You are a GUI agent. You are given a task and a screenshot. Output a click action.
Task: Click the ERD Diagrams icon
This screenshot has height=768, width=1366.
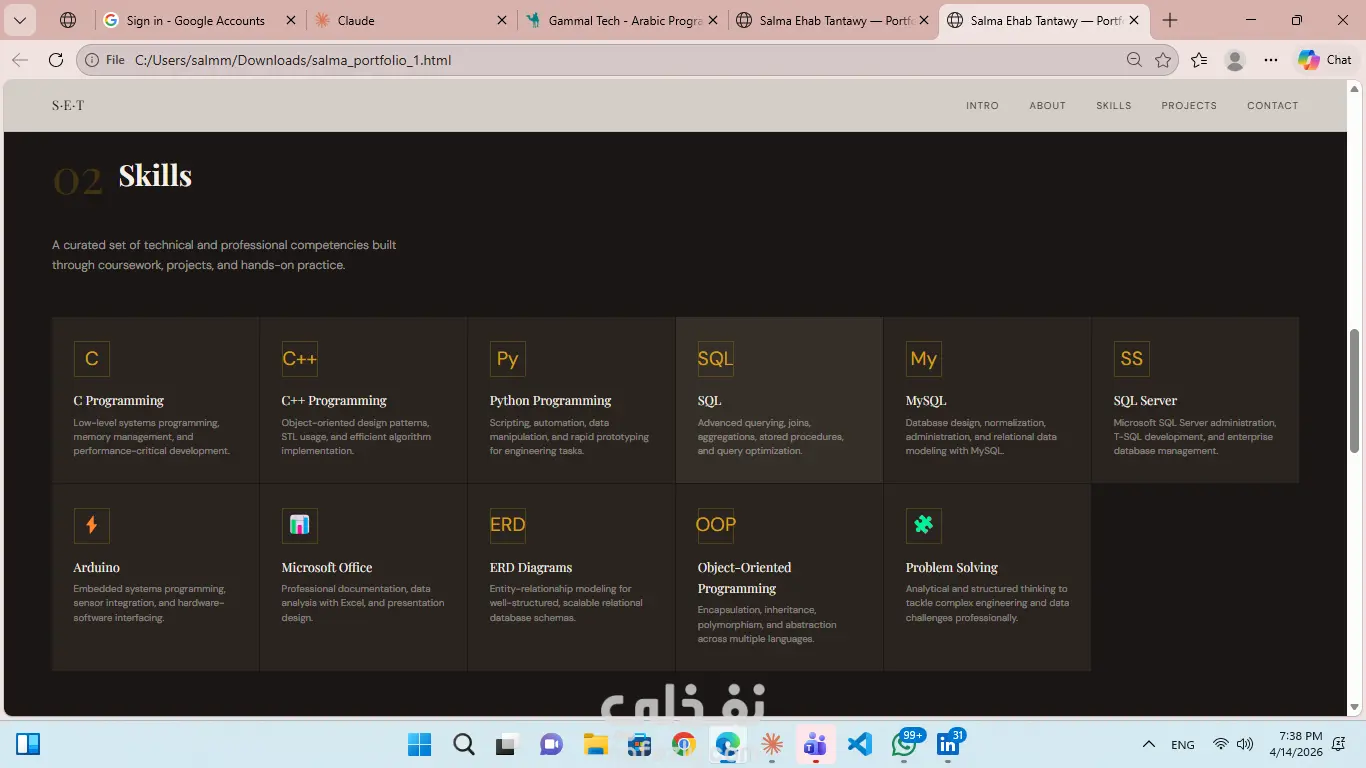(508, 525)
